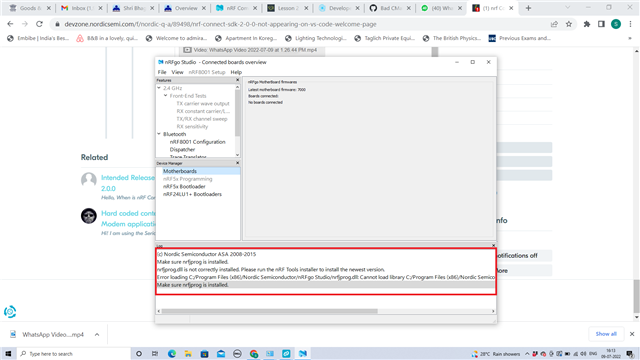Close the Features panel
The height and width of the screenshot is (360, 640).
tap(238, 80)
